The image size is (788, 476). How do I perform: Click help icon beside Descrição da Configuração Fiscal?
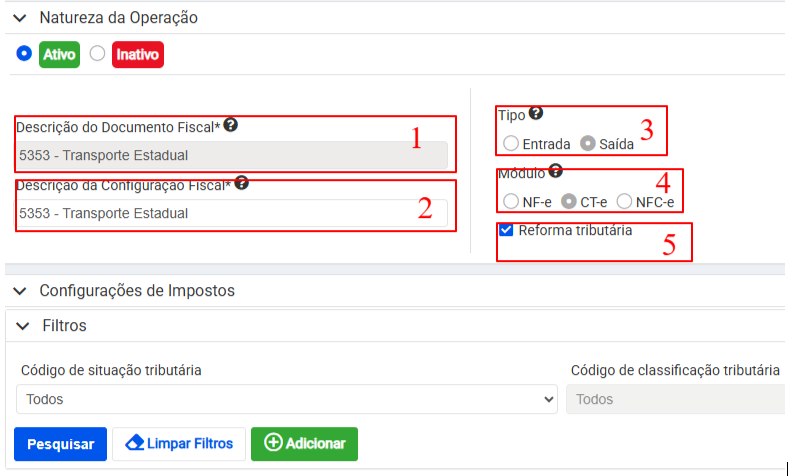241,183
